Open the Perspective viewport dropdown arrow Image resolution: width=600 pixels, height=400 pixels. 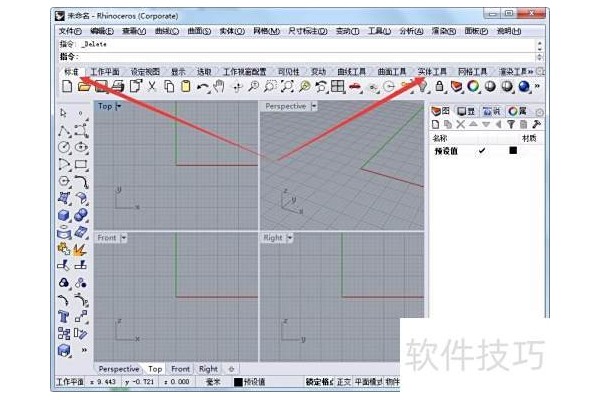[314, 106]
